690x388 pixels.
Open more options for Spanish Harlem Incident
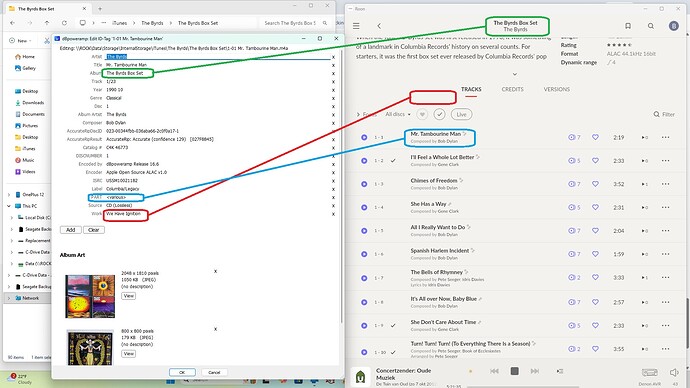pos(665,254)
